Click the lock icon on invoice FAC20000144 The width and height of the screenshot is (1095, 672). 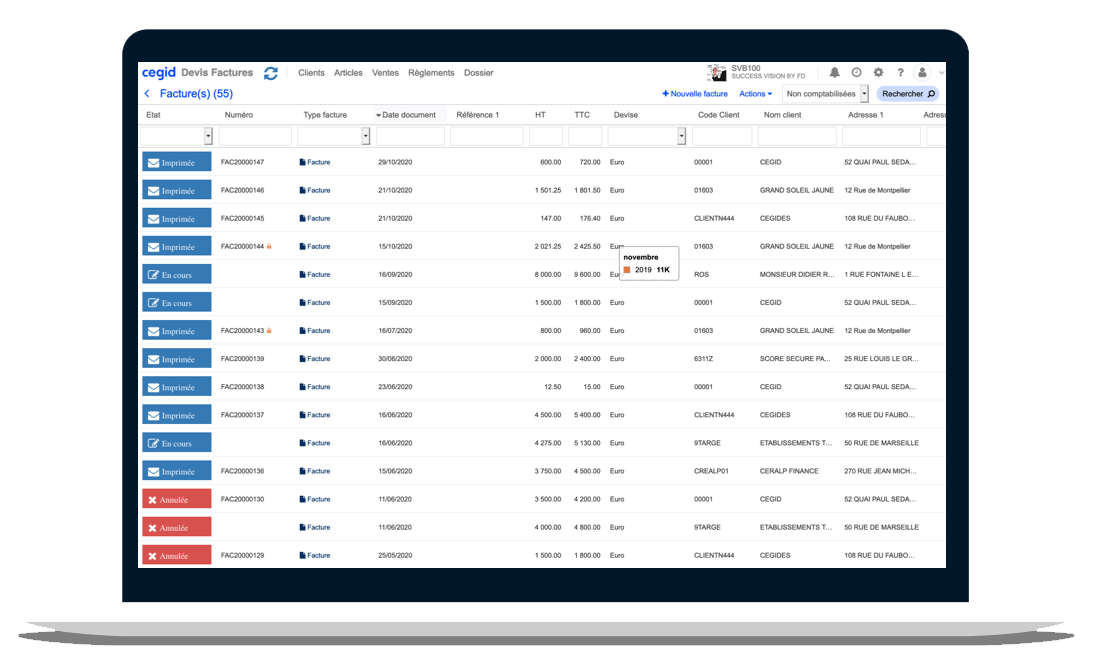[x=269, y=246]
